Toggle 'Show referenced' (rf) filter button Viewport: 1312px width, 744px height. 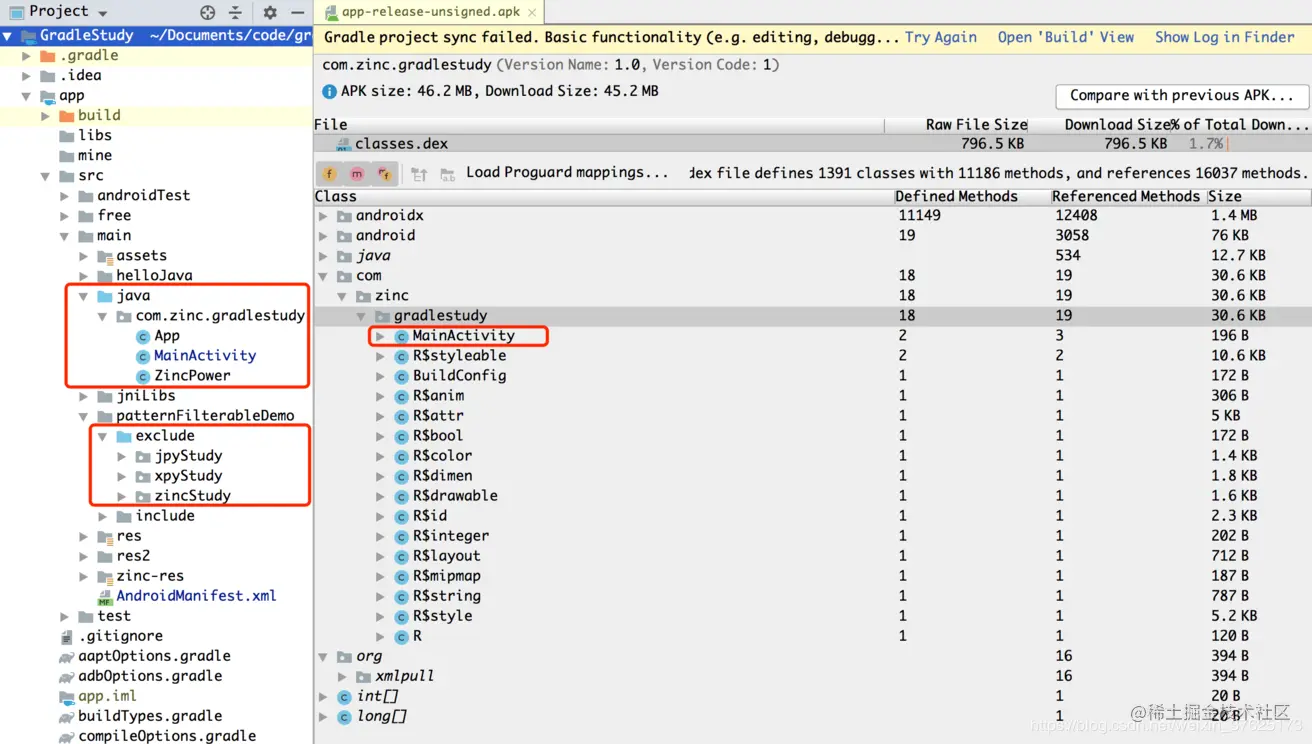point(384,174)
